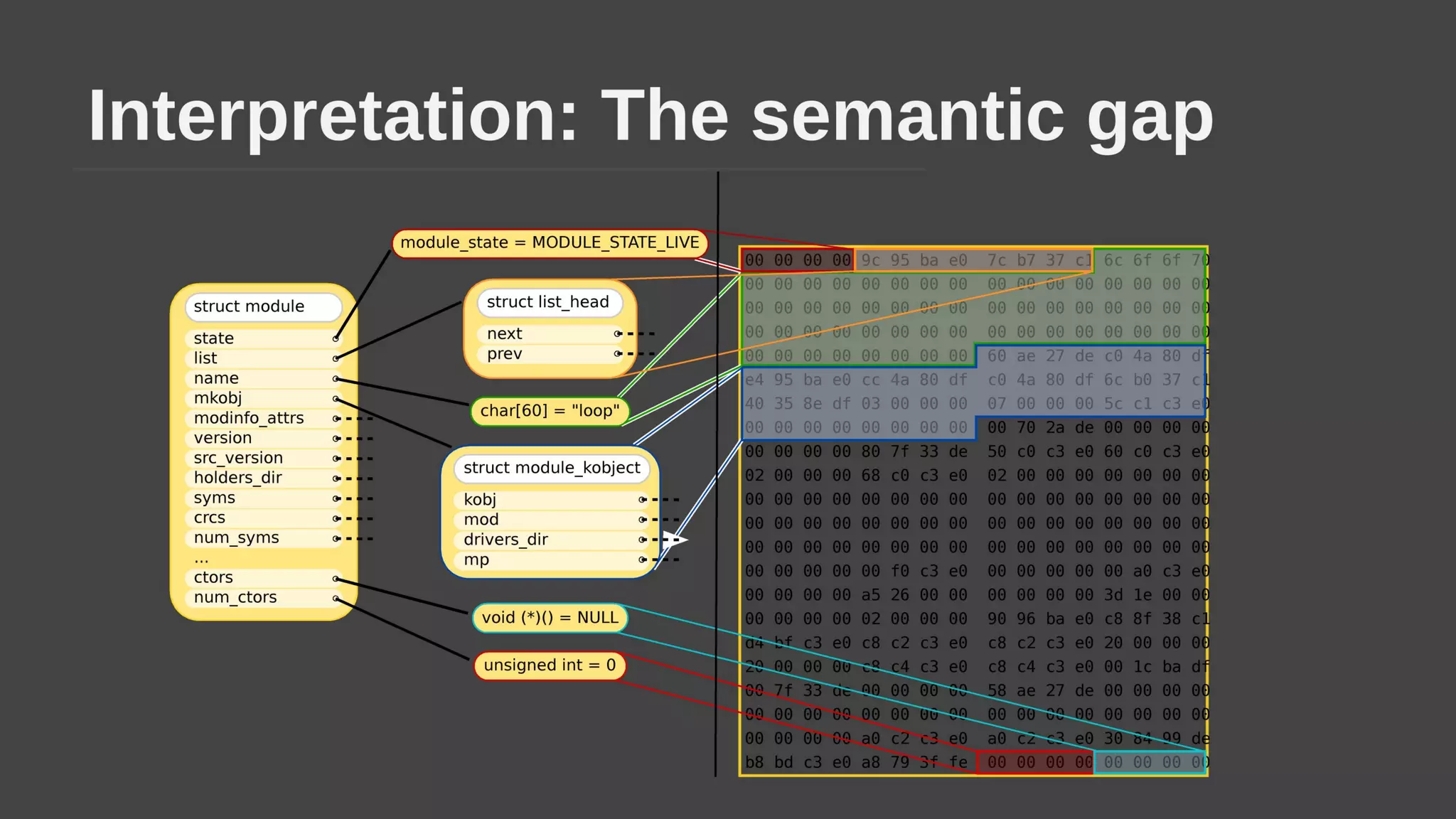
Task: Click the red-highlighted 00 00 00 00 bytes at top
Action: [797, 261]
